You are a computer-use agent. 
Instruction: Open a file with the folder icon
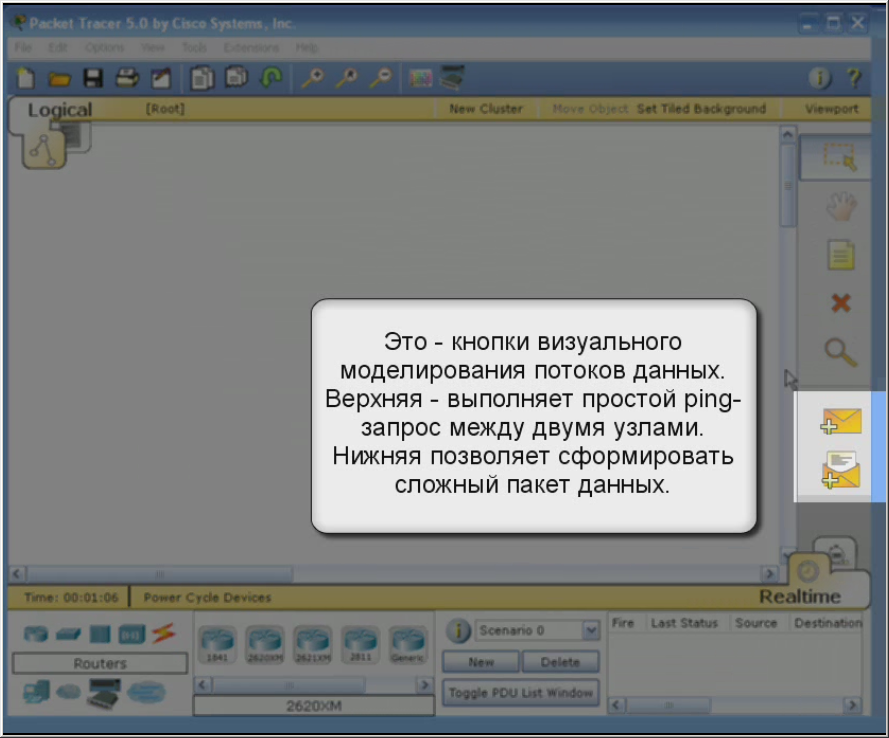[x=59, y=79]
